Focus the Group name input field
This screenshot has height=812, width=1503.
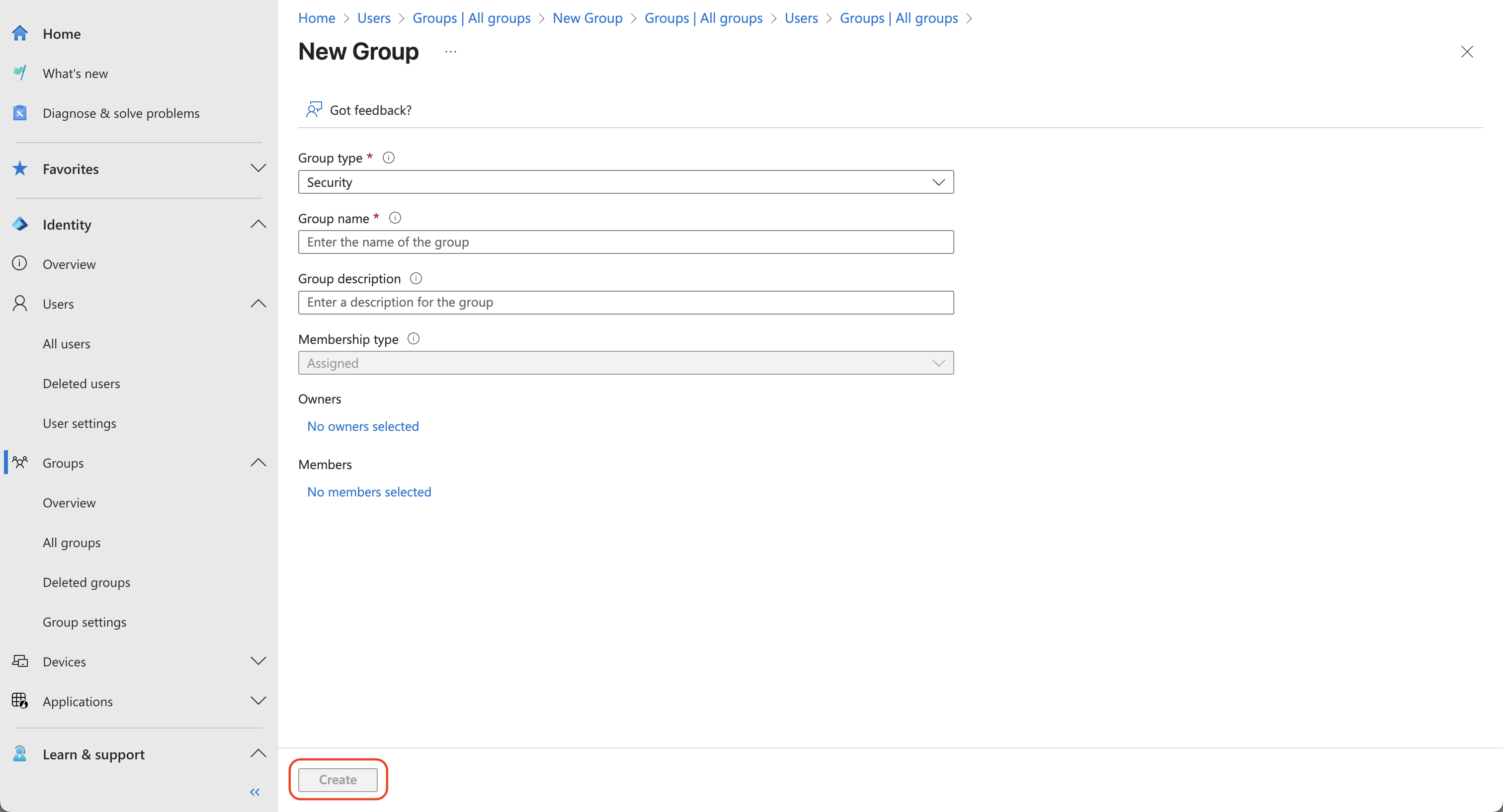click(x=626, y=242)
